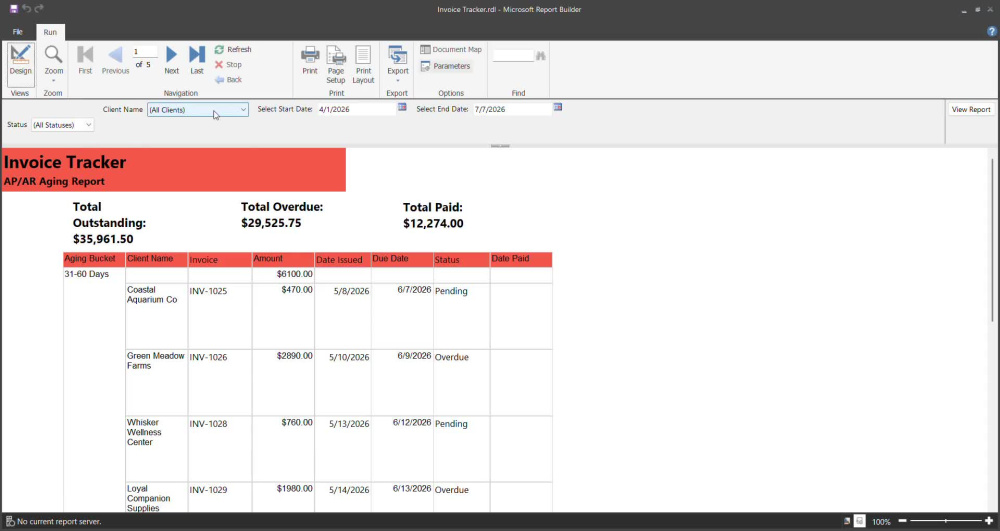Image resolution: width=1000 pixels, height=531 pixels.
Task: Click the Back navigation button
Action: tap(228, 80)
